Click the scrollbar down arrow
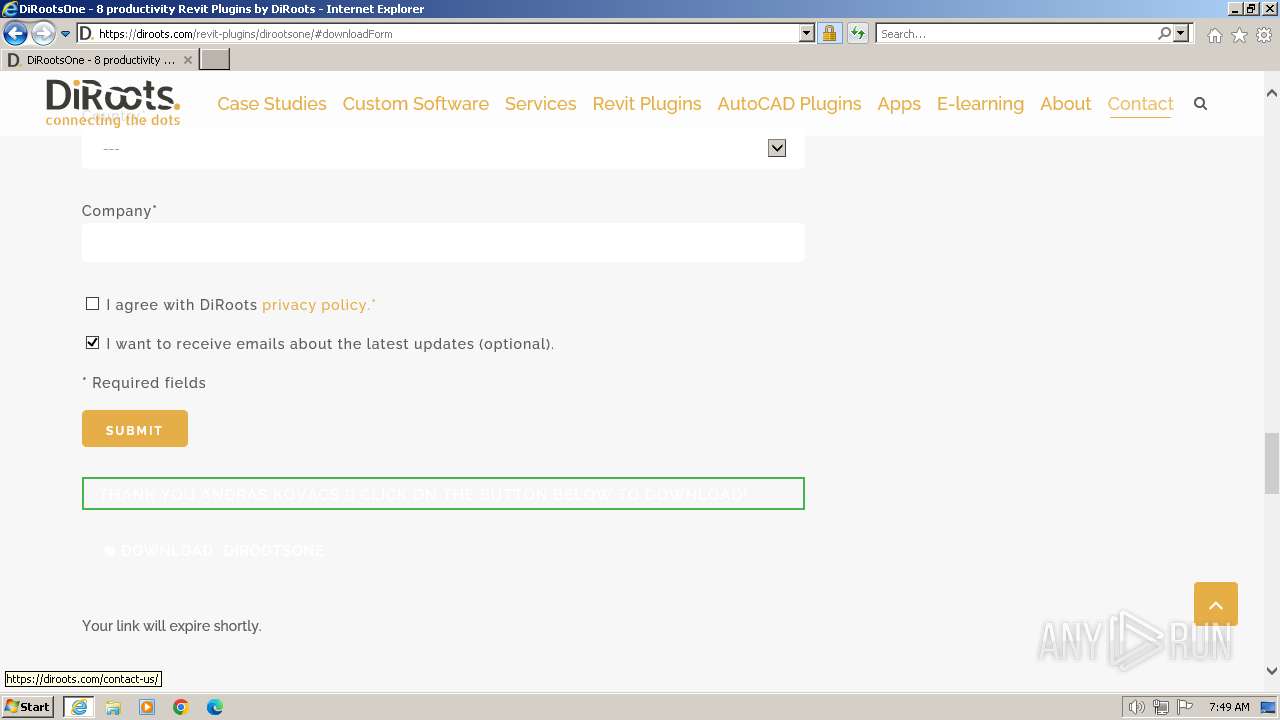This screenshot has height=720, width=1280. point(1272,671)
